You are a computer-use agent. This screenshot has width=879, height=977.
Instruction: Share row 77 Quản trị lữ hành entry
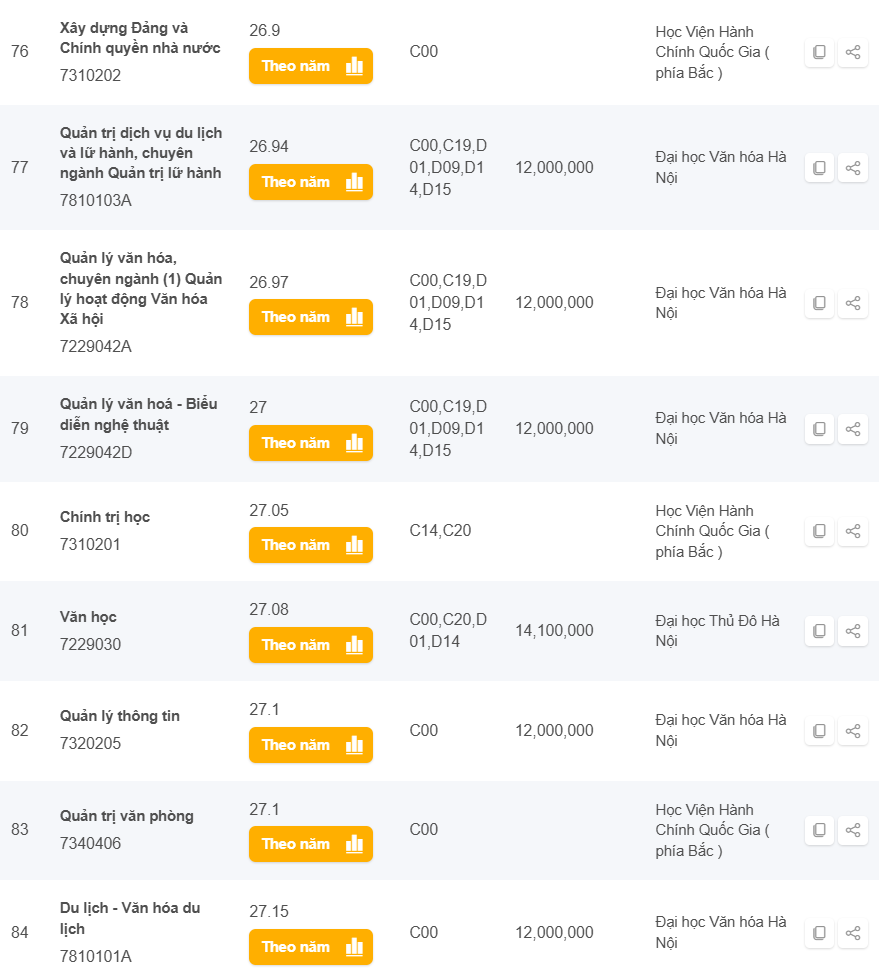[x=853, y=168]
